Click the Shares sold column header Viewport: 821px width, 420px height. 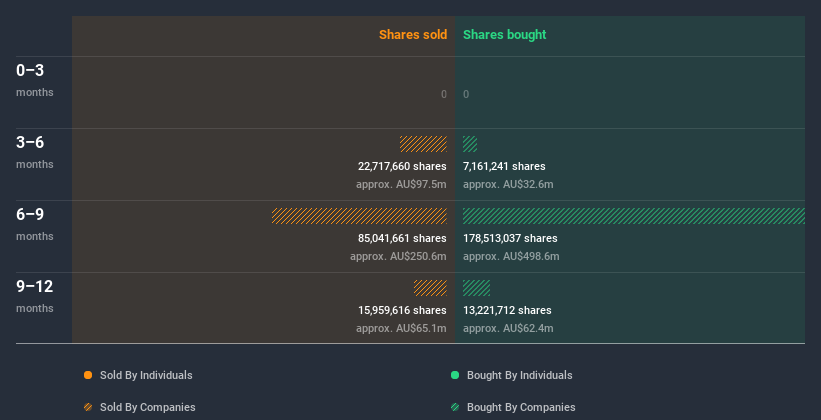(413, 35)
